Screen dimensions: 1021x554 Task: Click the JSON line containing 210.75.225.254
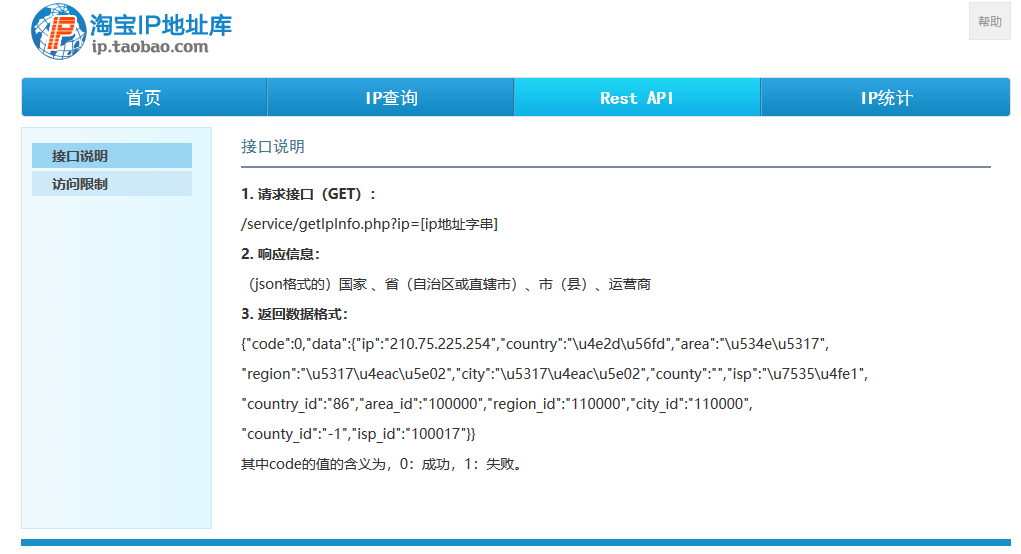pyautogui.click(x=535, y=344)
